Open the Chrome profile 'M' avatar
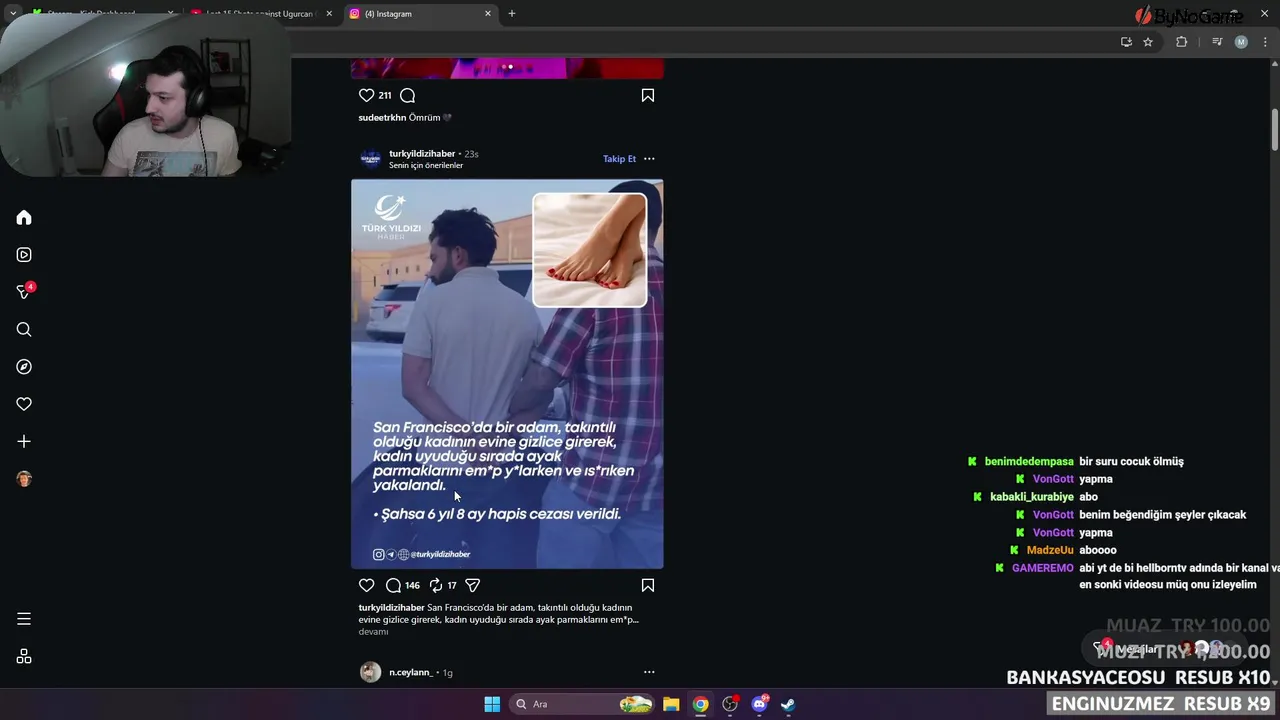1280x720 pixels. click(x=1241, y=42)
